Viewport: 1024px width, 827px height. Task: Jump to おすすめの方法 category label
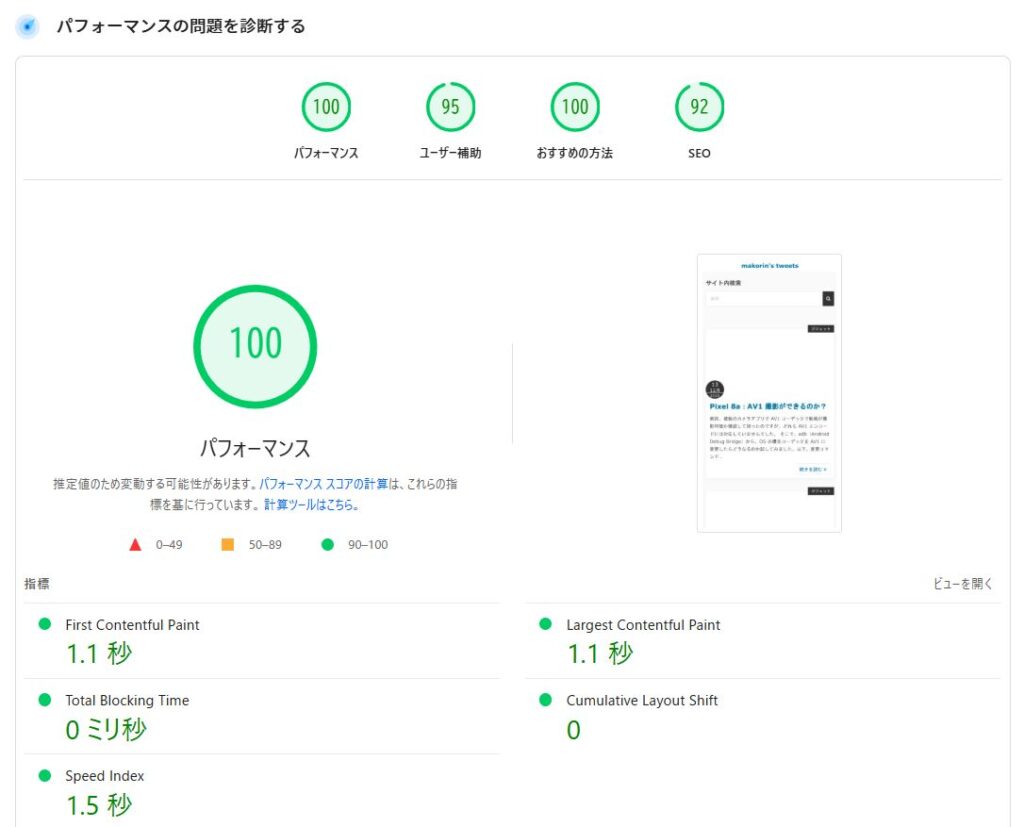(x=575, y=154)
